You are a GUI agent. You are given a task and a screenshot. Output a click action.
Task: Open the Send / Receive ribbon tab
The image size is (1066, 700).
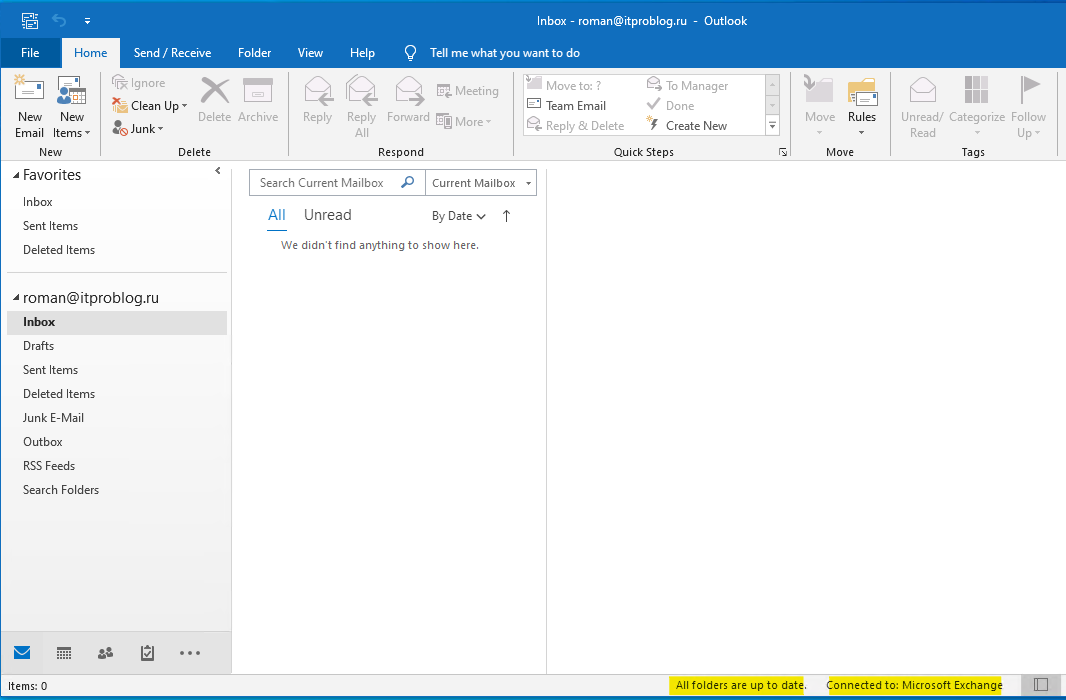(172, 53)
